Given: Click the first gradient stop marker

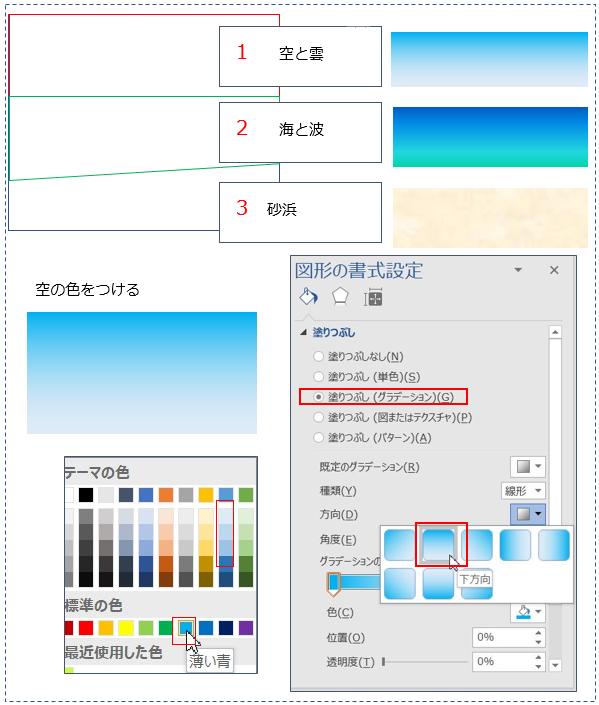Looking at the screenshot, I should [x=333, y=584].
